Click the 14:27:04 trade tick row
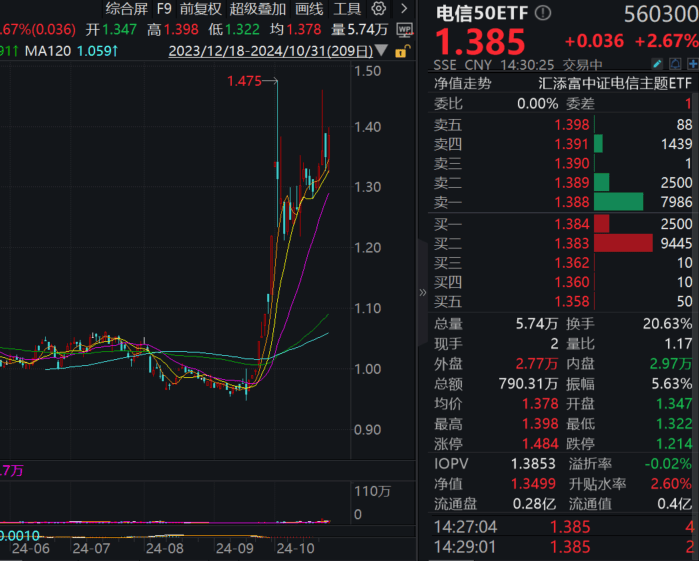This screenshot has width=699, height=561. pos(564,527)
